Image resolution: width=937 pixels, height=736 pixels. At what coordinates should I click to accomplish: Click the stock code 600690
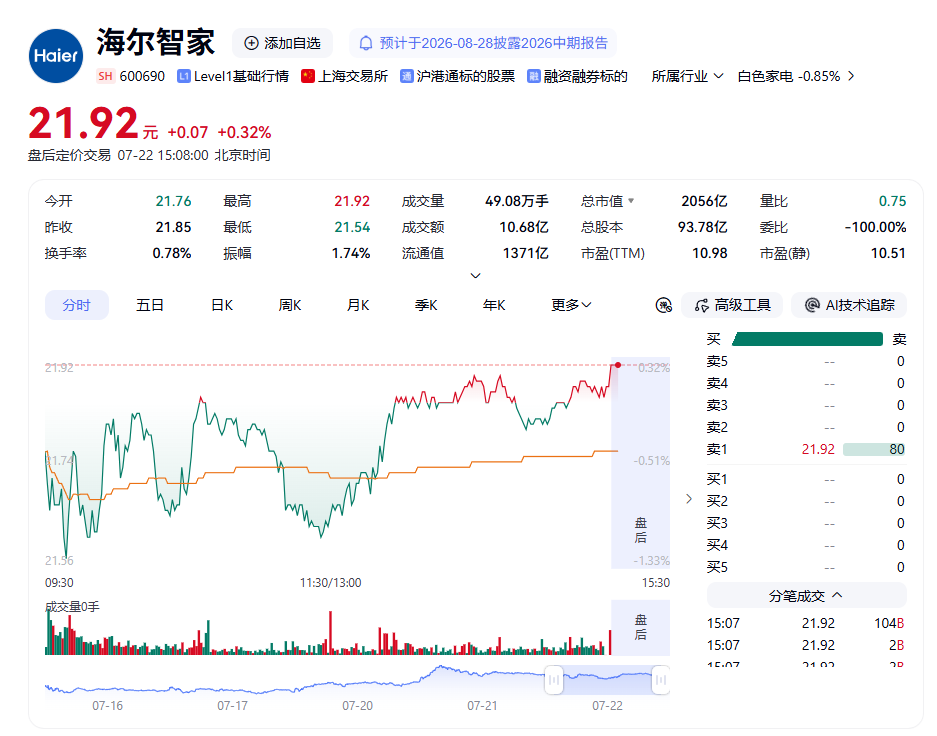(142, 76)
